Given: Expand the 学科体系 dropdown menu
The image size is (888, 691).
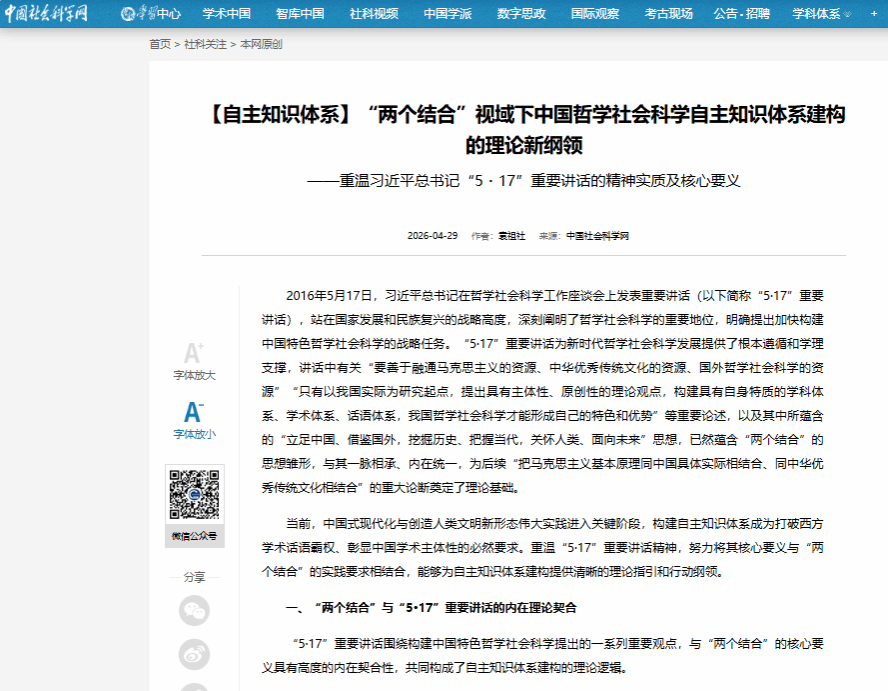Looking at the screenshot, I should (821, 14).
